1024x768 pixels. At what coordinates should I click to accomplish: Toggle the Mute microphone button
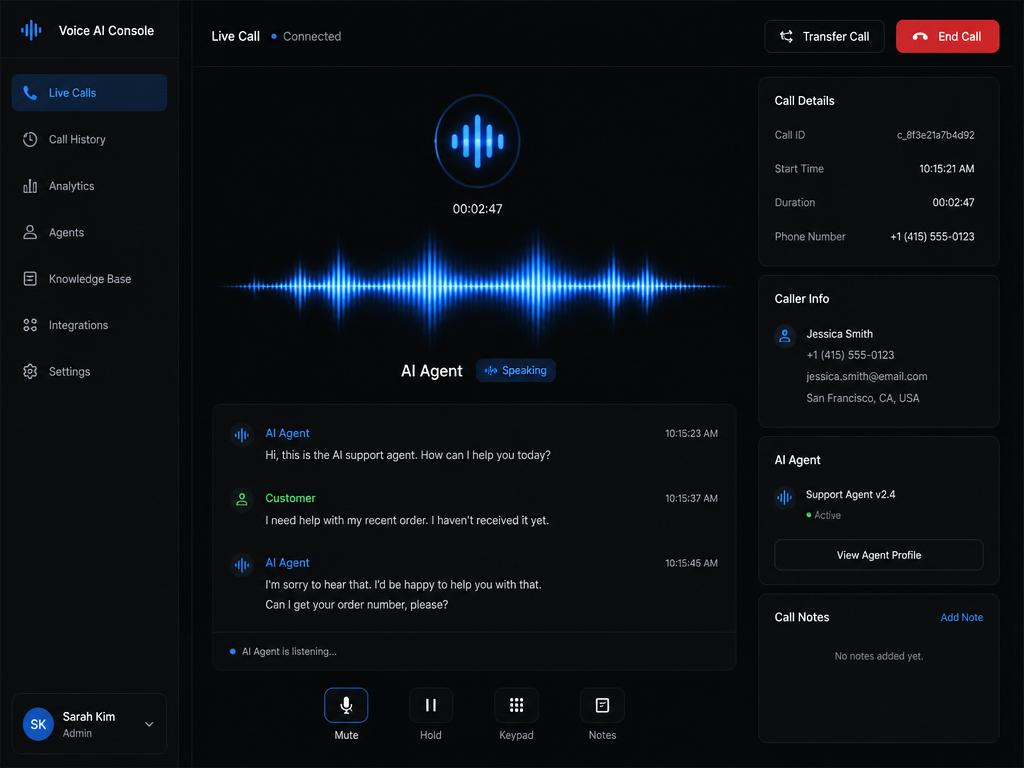coord(346,705)
